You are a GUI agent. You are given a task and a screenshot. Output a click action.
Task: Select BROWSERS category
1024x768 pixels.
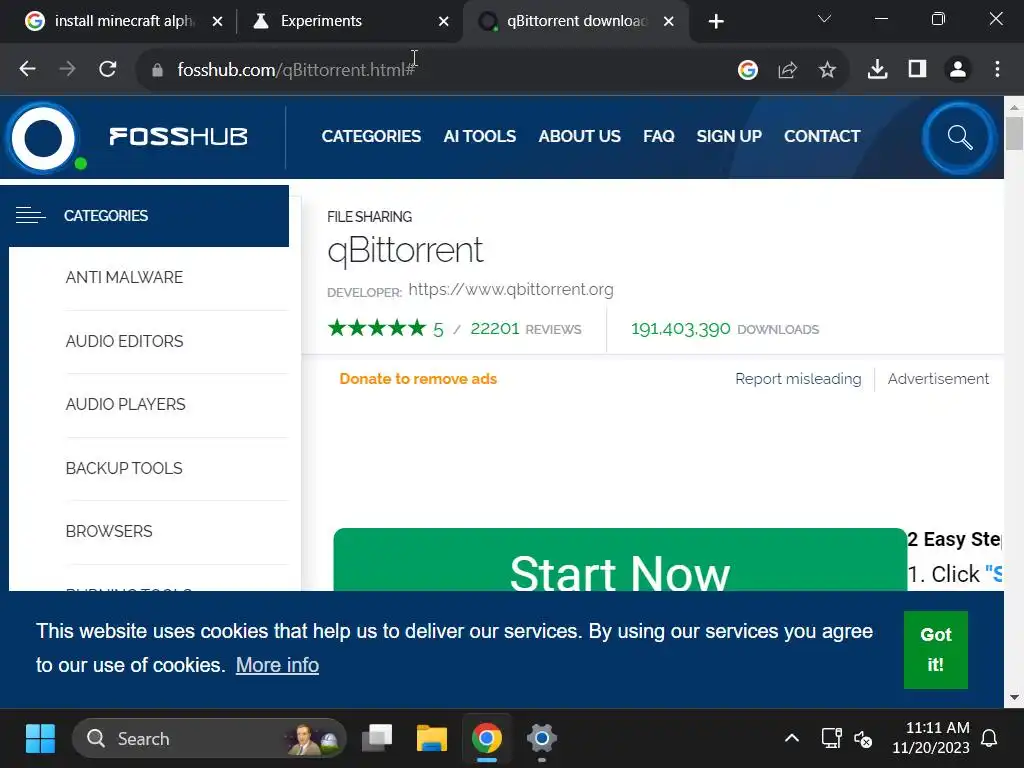(109, 532)
